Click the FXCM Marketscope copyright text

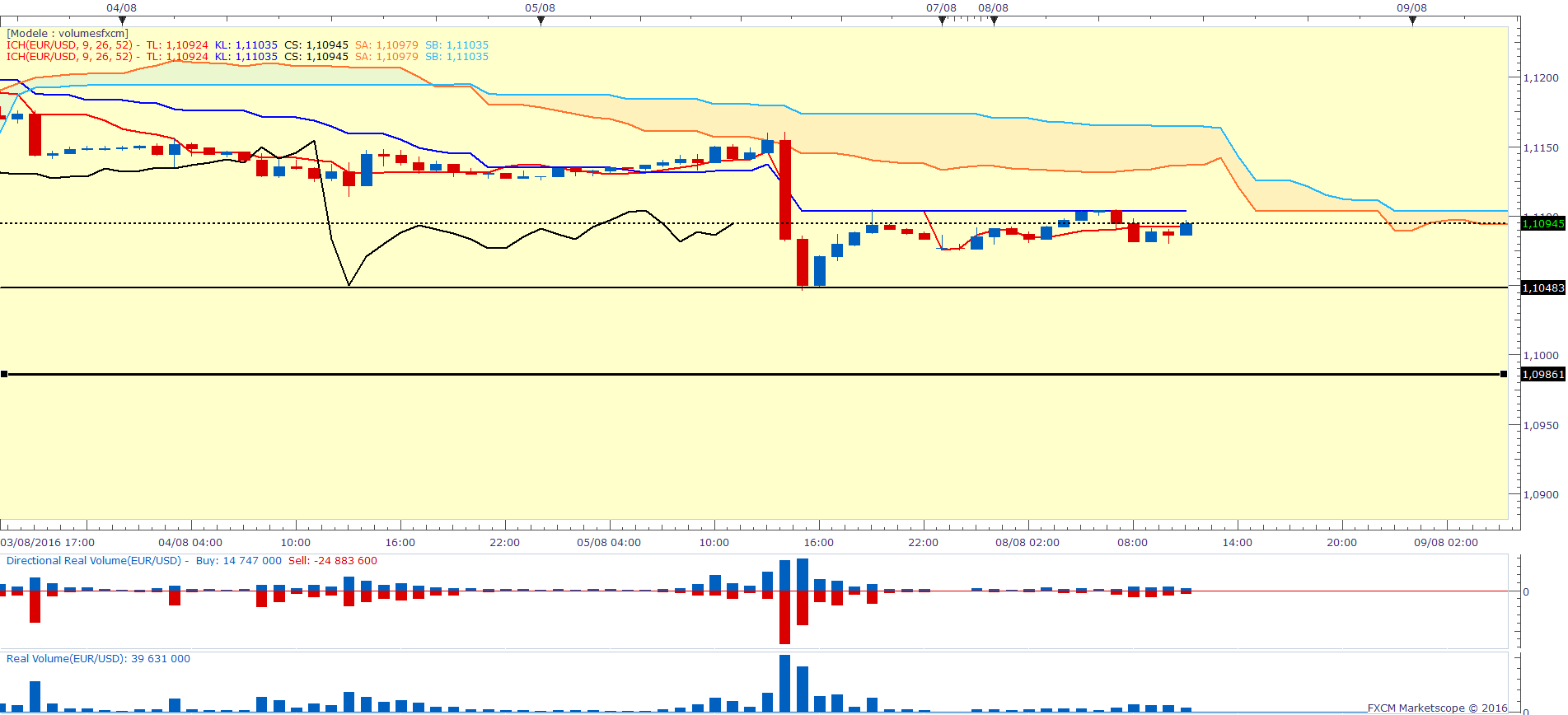[1437, 708]
